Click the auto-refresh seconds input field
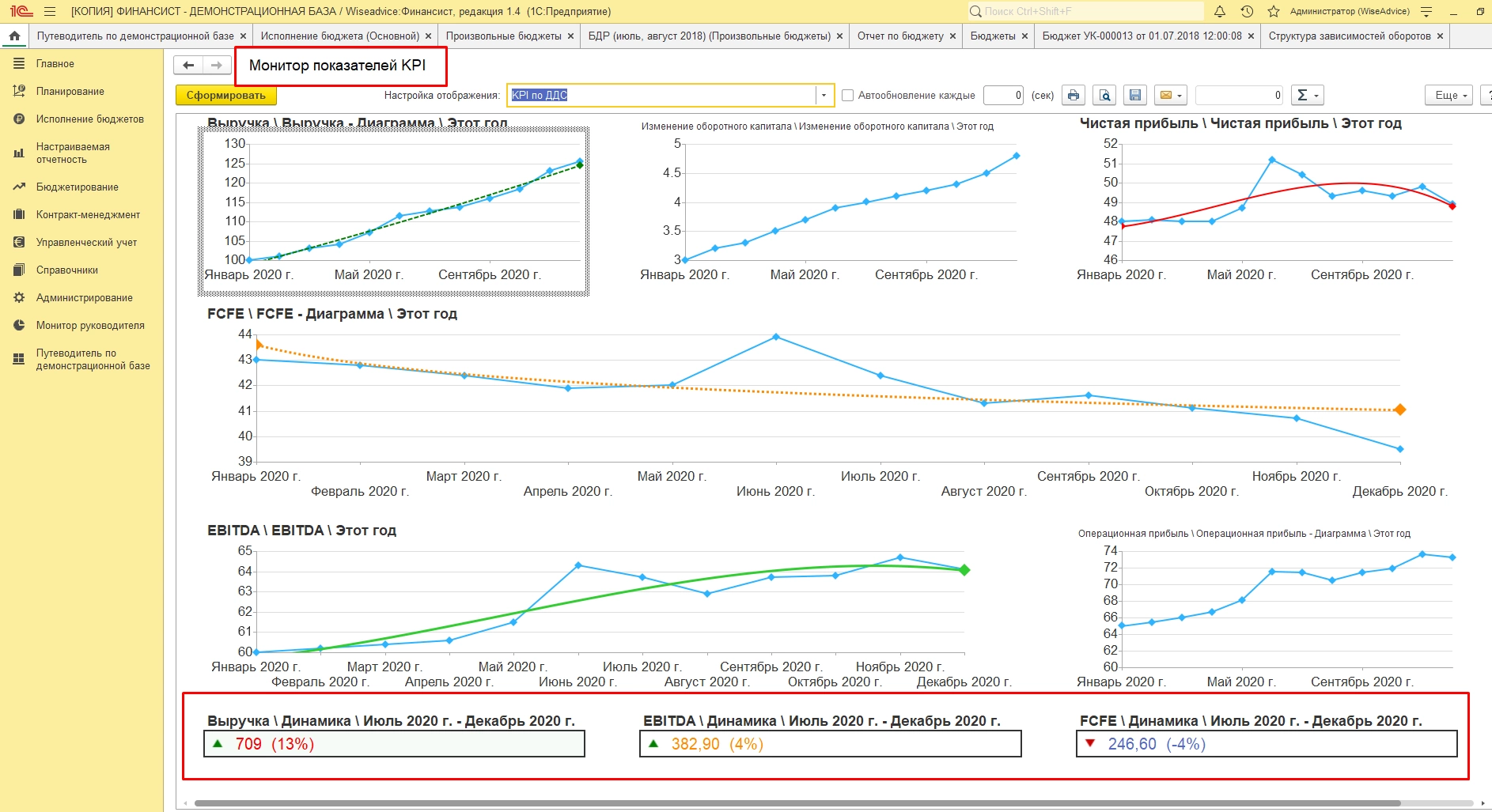The image size is (1492, 812). tap(1003, 96)
